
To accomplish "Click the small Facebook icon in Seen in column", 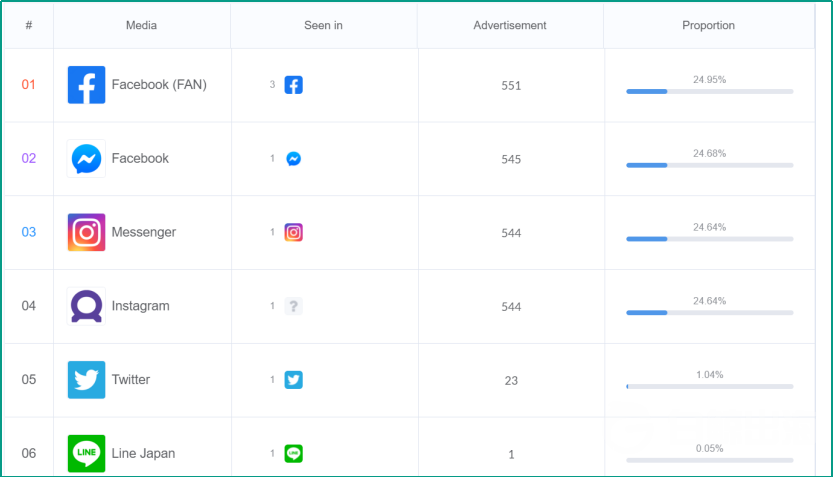I will pos(293,85).
